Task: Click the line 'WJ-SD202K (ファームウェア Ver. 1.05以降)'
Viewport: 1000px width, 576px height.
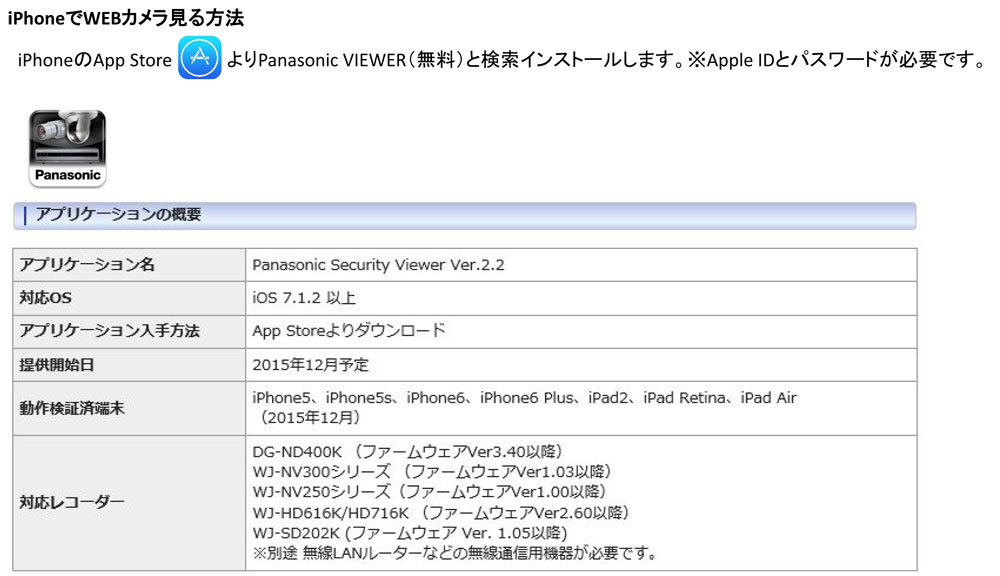Action: coord(410,533)
